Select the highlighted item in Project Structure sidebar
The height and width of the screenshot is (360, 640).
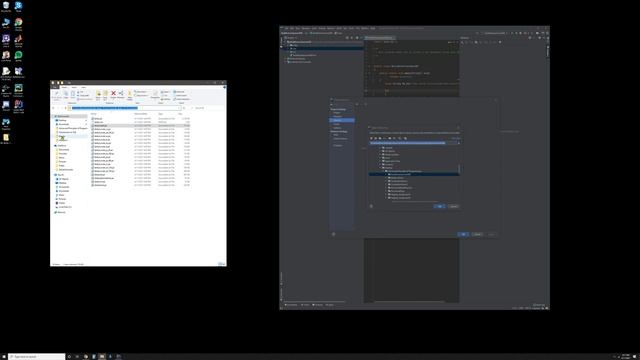click(342, 120)
